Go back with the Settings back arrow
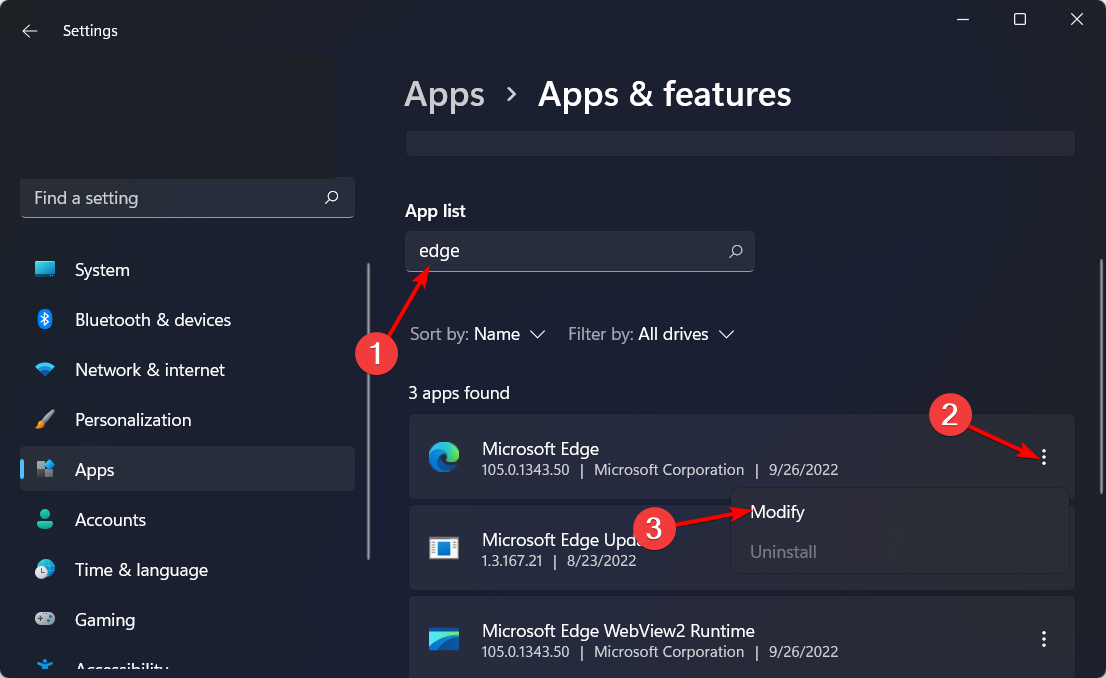The height and width of the screenshot is (678, 1106). [x=30, y=31]
